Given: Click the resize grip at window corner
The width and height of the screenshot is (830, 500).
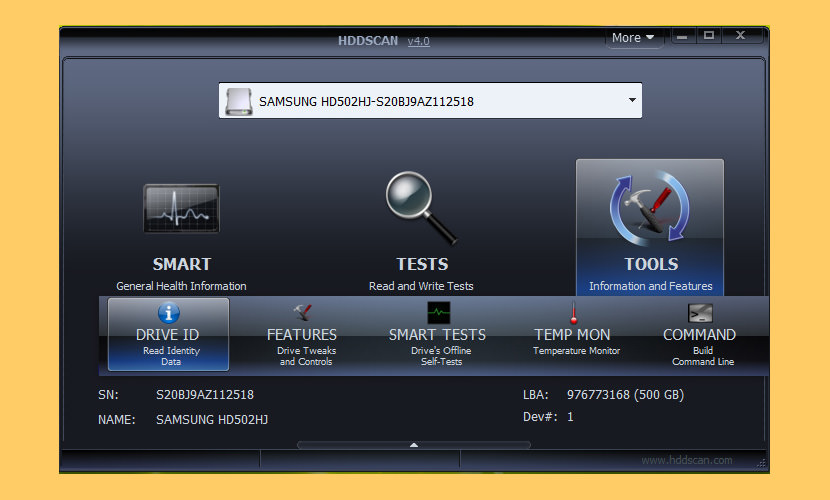Looking at the screenshot, I should (x=762, y=464).
